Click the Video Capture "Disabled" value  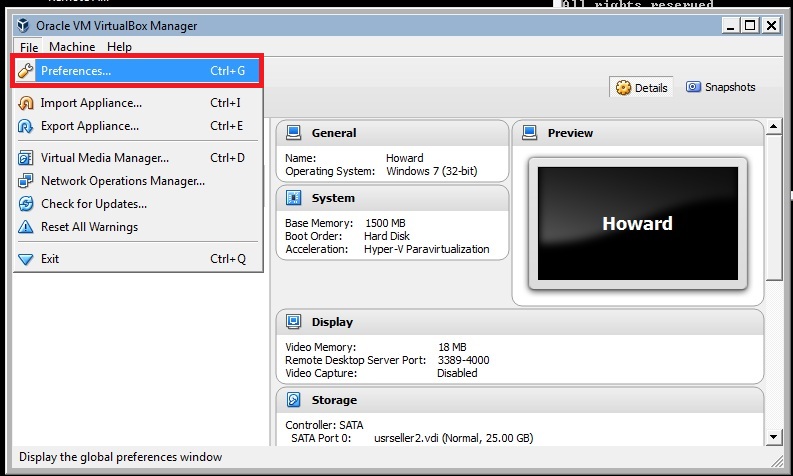tap(457, 373)
